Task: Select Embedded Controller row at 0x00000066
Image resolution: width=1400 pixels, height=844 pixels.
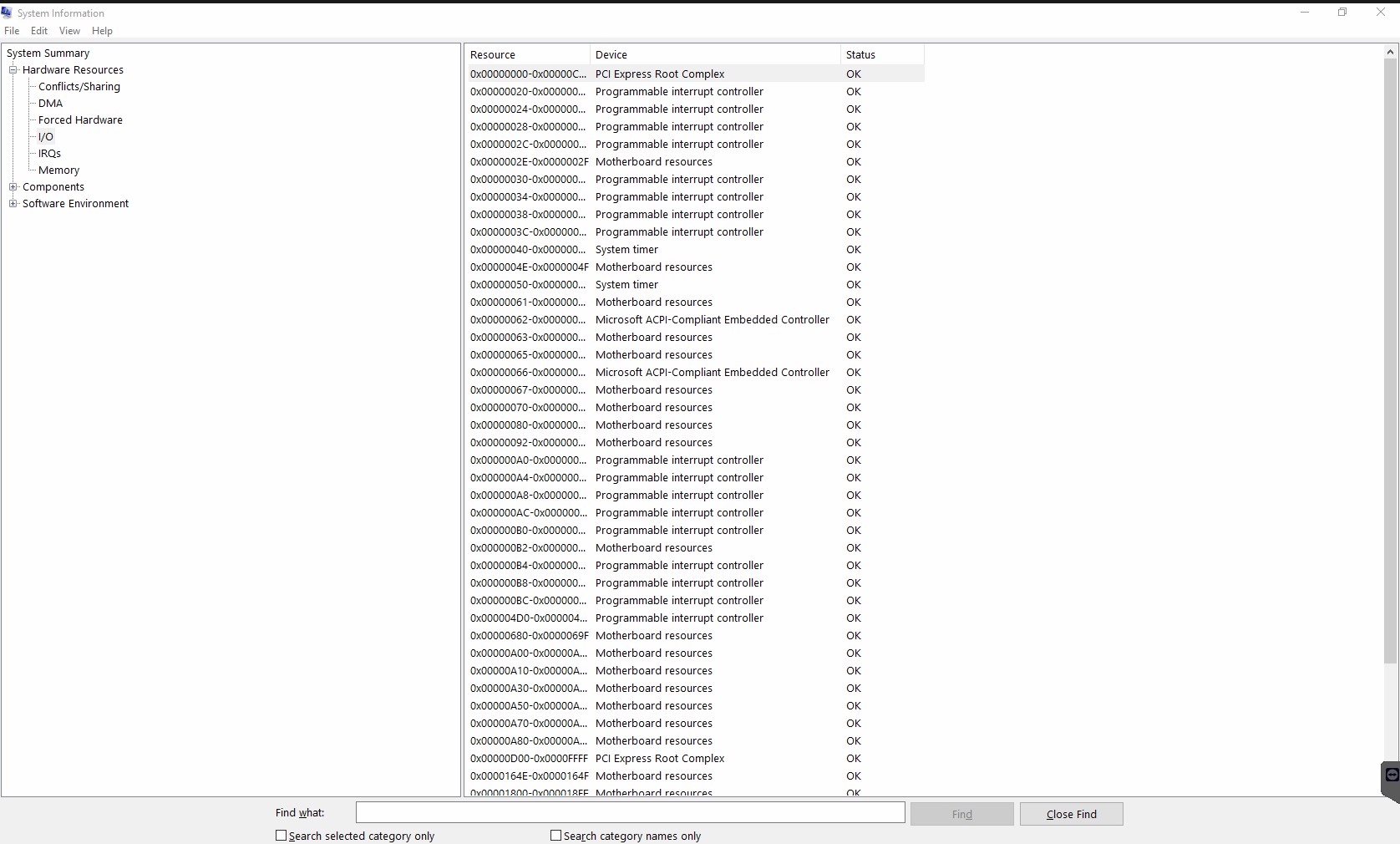Action: [696, 373]
